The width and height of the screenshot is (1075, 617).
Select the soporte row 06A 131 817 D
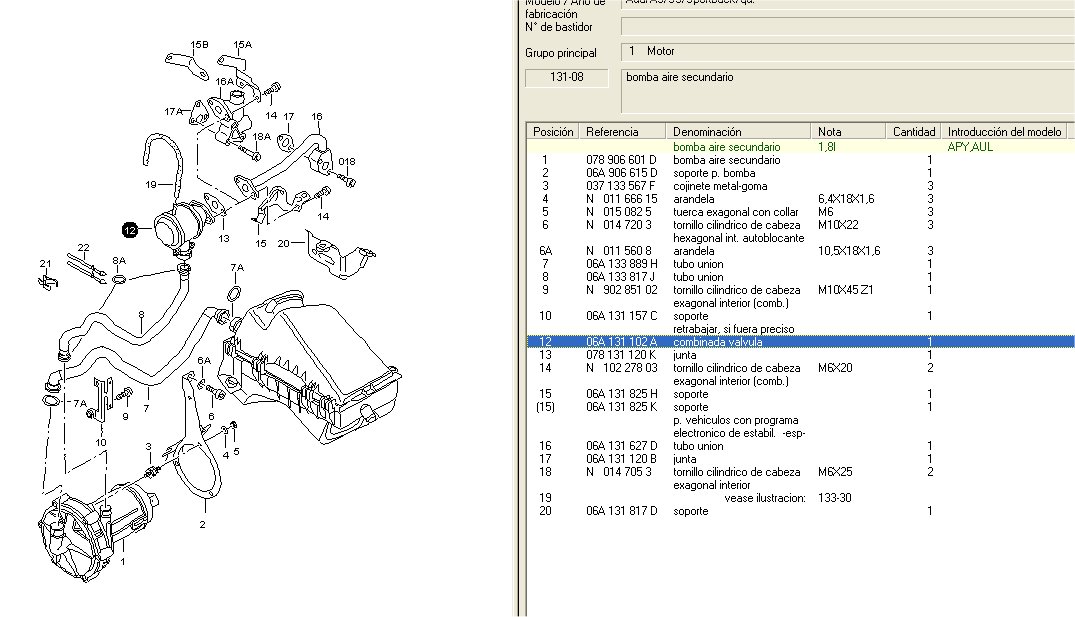800,511
